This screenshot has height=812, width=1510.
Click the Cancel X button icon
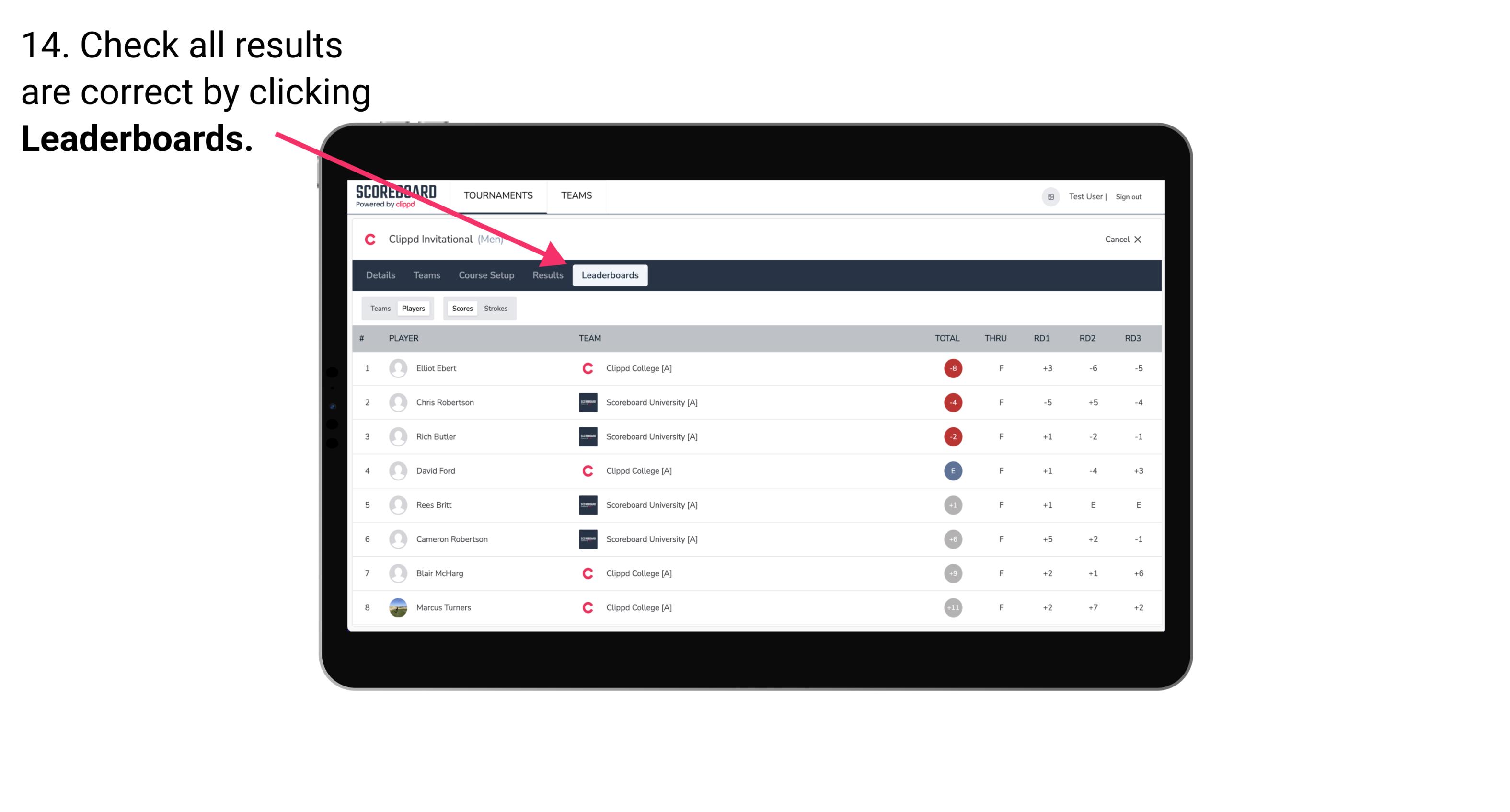(1138, 238)
